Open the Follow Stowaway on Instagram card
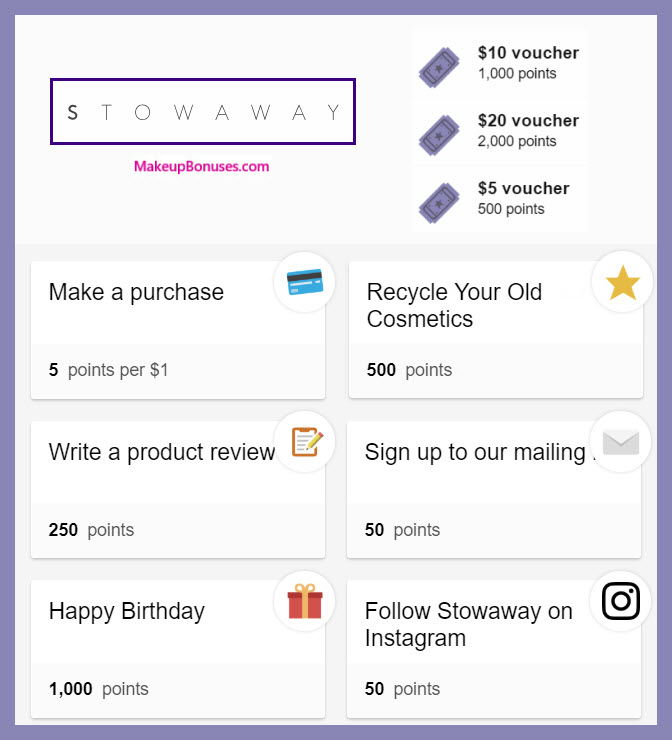The width and height of the screenshot is (672, 740). pos(494,649)
